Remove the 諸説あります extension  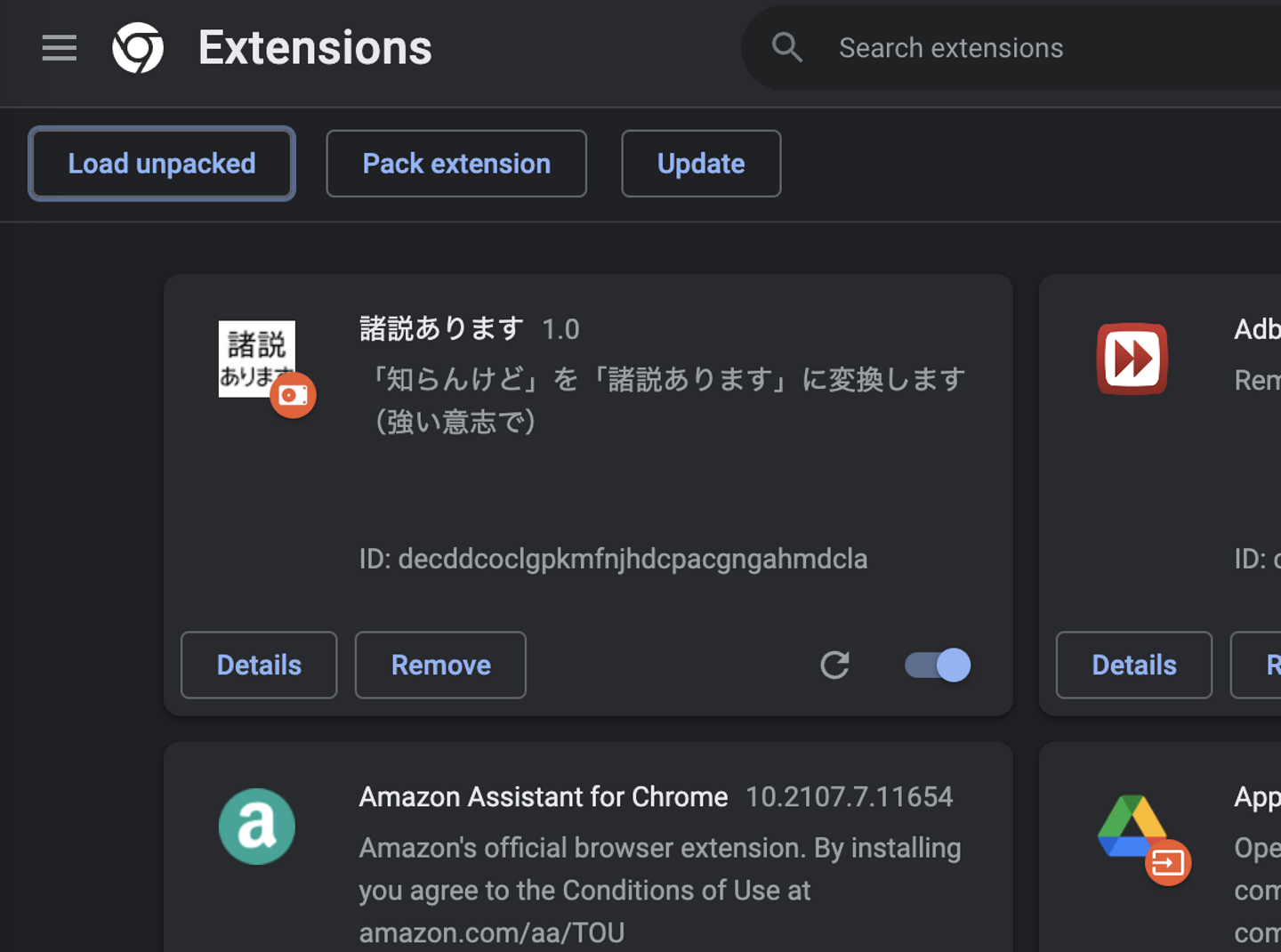coord(440,665)
